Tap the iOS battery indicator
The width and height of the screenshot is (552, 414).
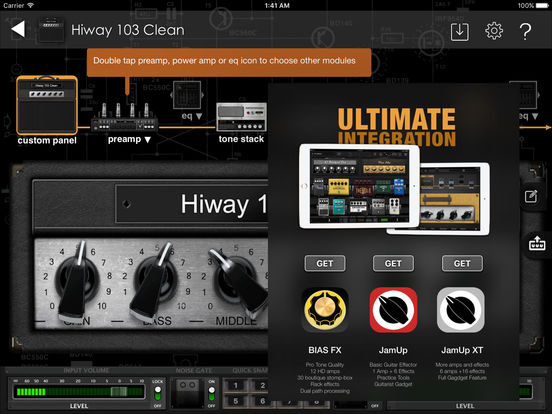pos(542,5)
